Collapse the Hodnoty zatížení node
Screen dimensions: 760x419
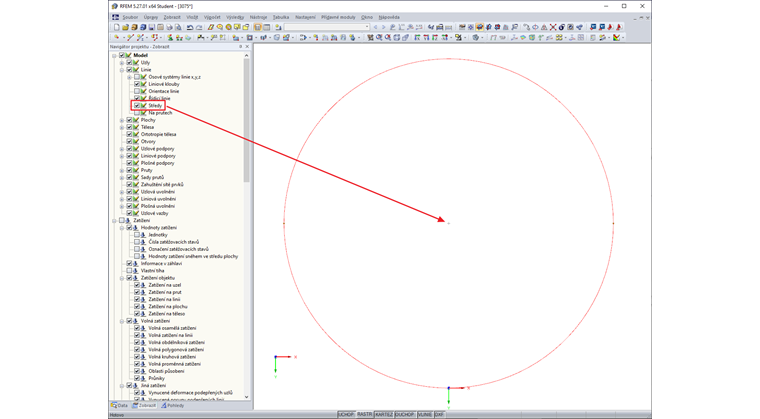pos(122,227)
